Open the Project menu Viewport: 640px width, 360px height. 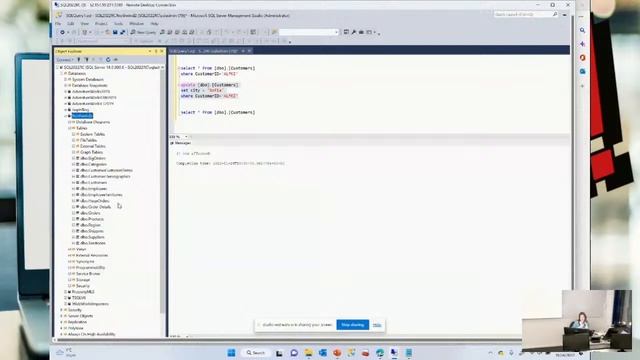[x=101, y=24]
